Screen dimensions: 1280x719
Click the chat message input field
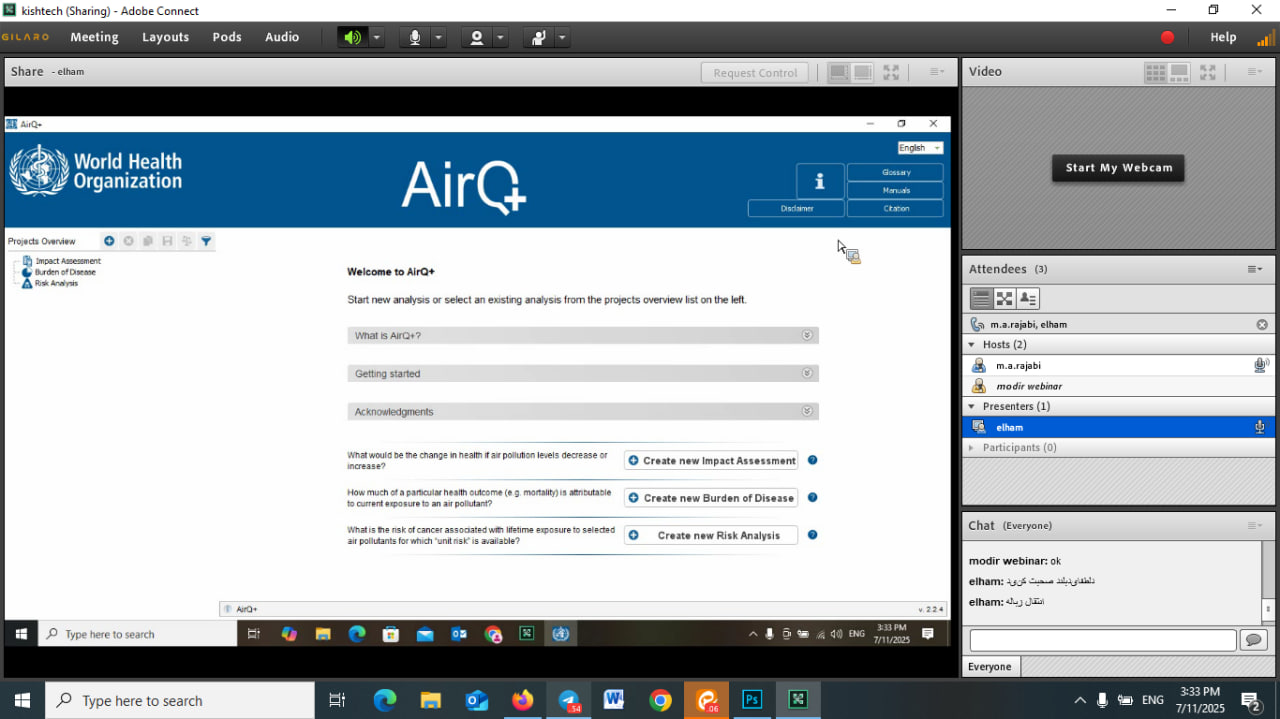1103,640
